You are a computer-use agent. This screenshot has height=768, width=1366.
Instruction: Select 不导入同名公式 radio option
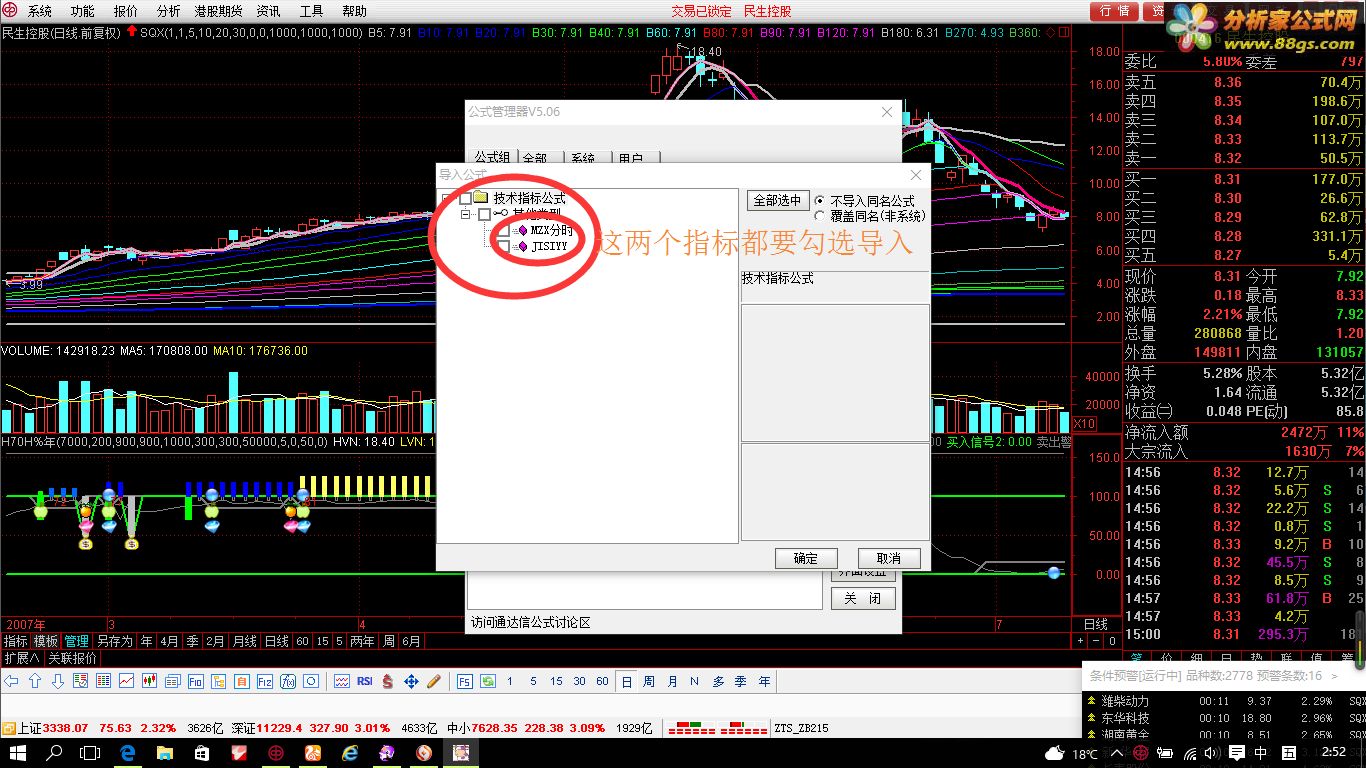[820, 200]
